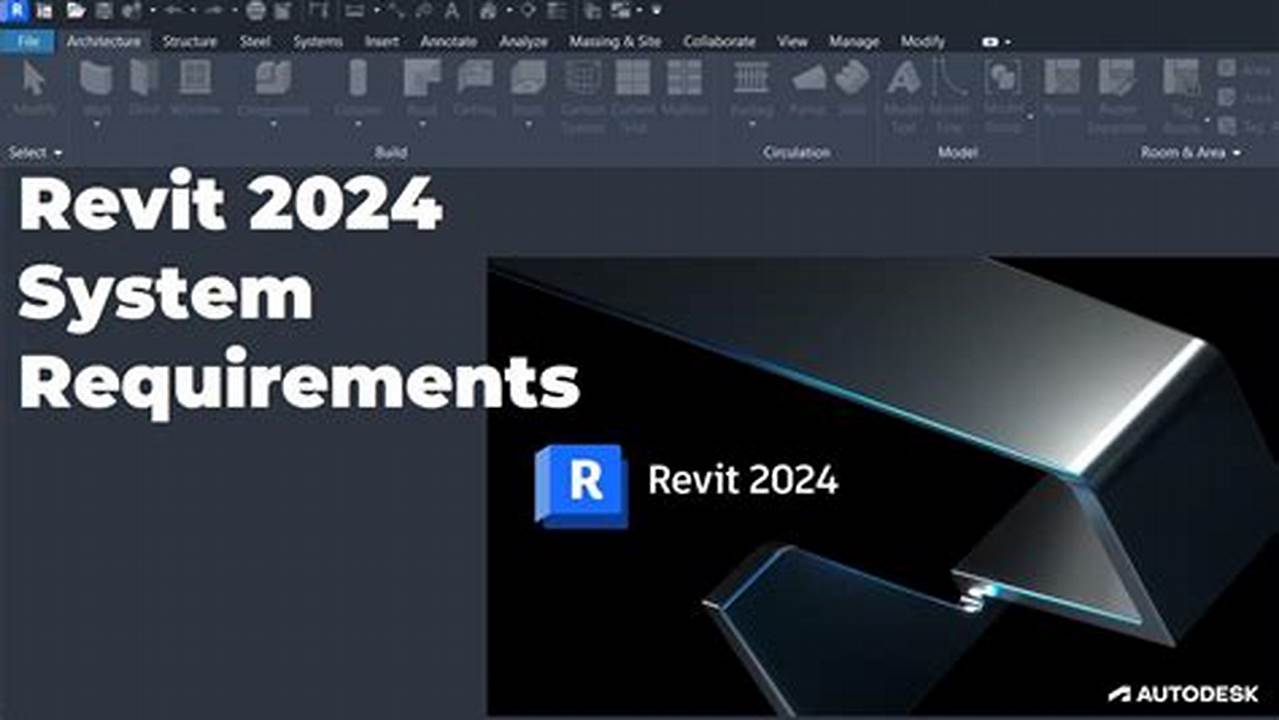Open the Component dropdown
This screenshot has width=1279, height=720.
pyautogui.click(x=272, y=123)
